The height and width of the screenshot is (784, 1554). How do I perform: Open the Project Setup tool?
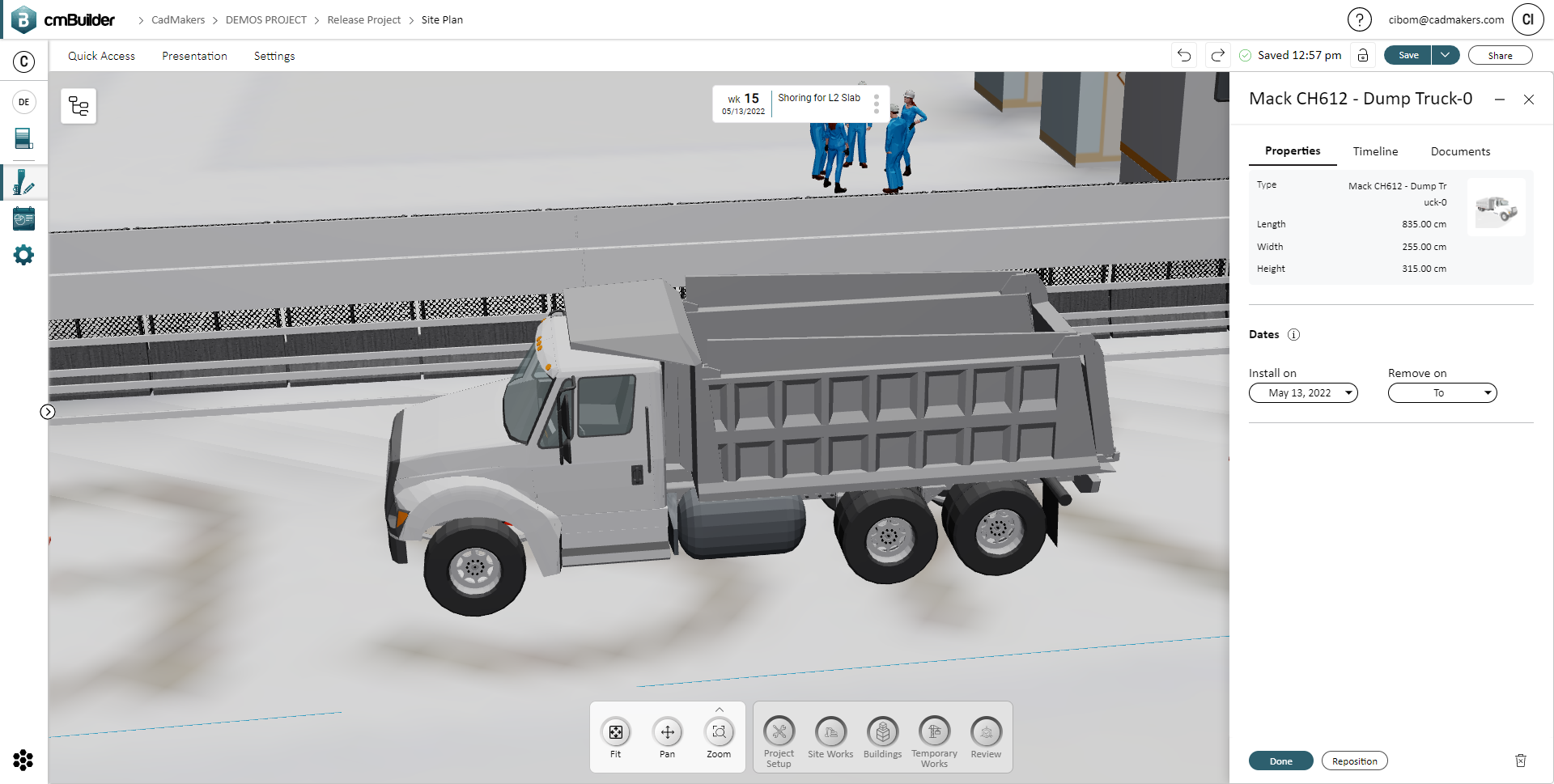click(779, 742)
